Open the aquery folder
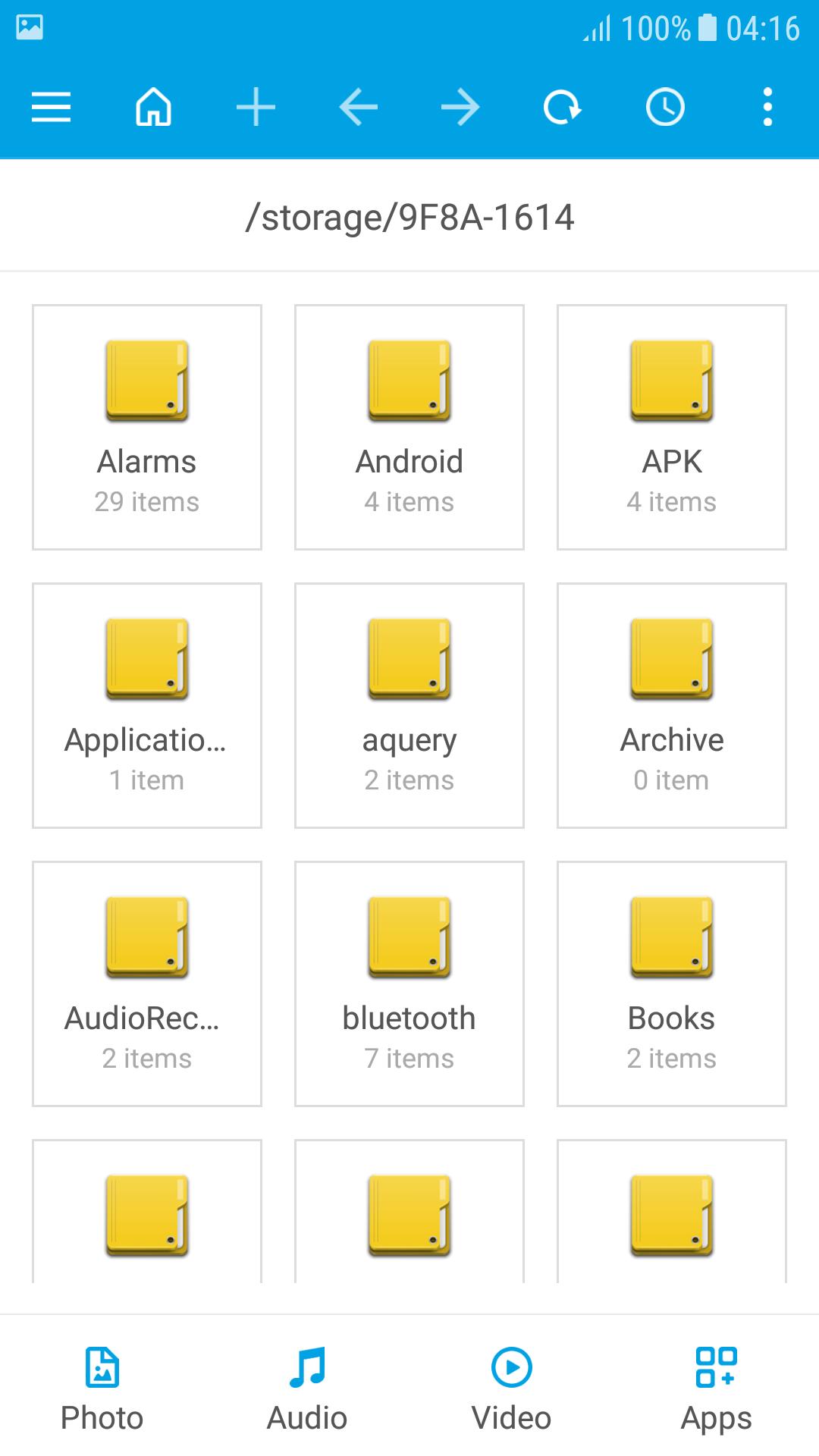Image resolution: width=819 pixels, height=1456 pixels. coord(409,705)
